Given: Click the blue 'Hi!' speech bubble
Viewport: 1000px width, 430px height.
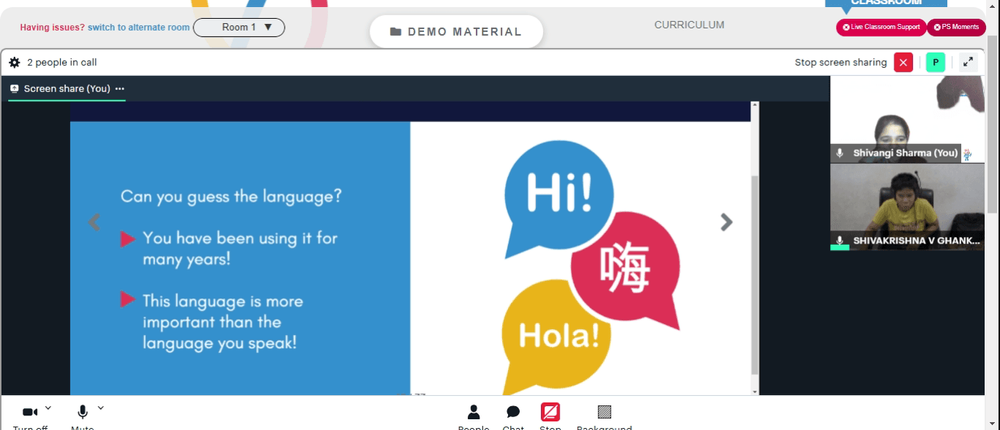Looking at the screenshot, I should click(x=559, y=196).
